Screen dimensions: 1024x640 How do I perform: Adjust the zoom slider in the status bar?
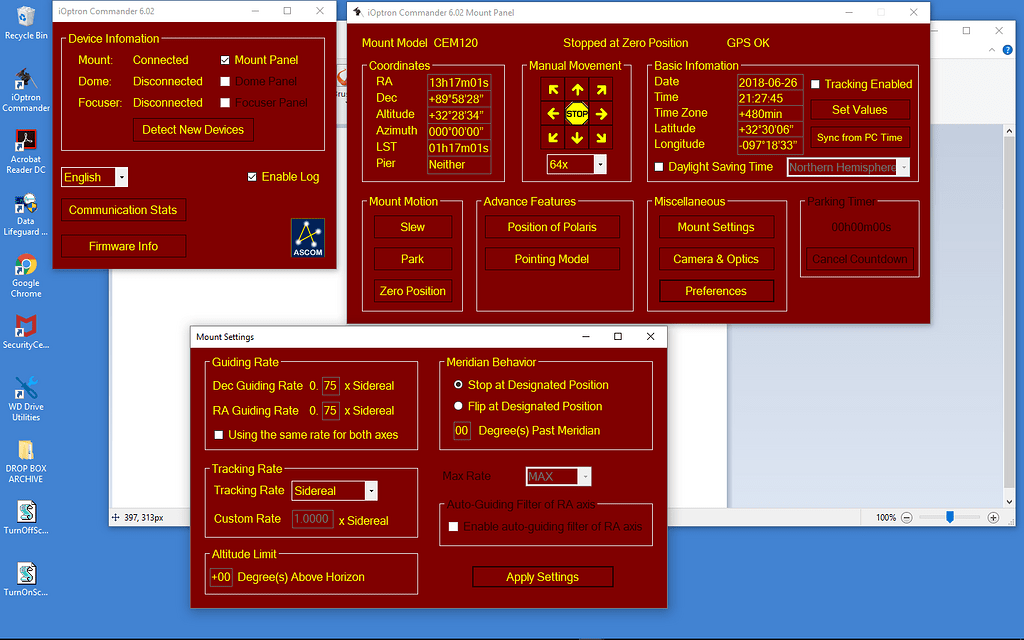(950, 517)
